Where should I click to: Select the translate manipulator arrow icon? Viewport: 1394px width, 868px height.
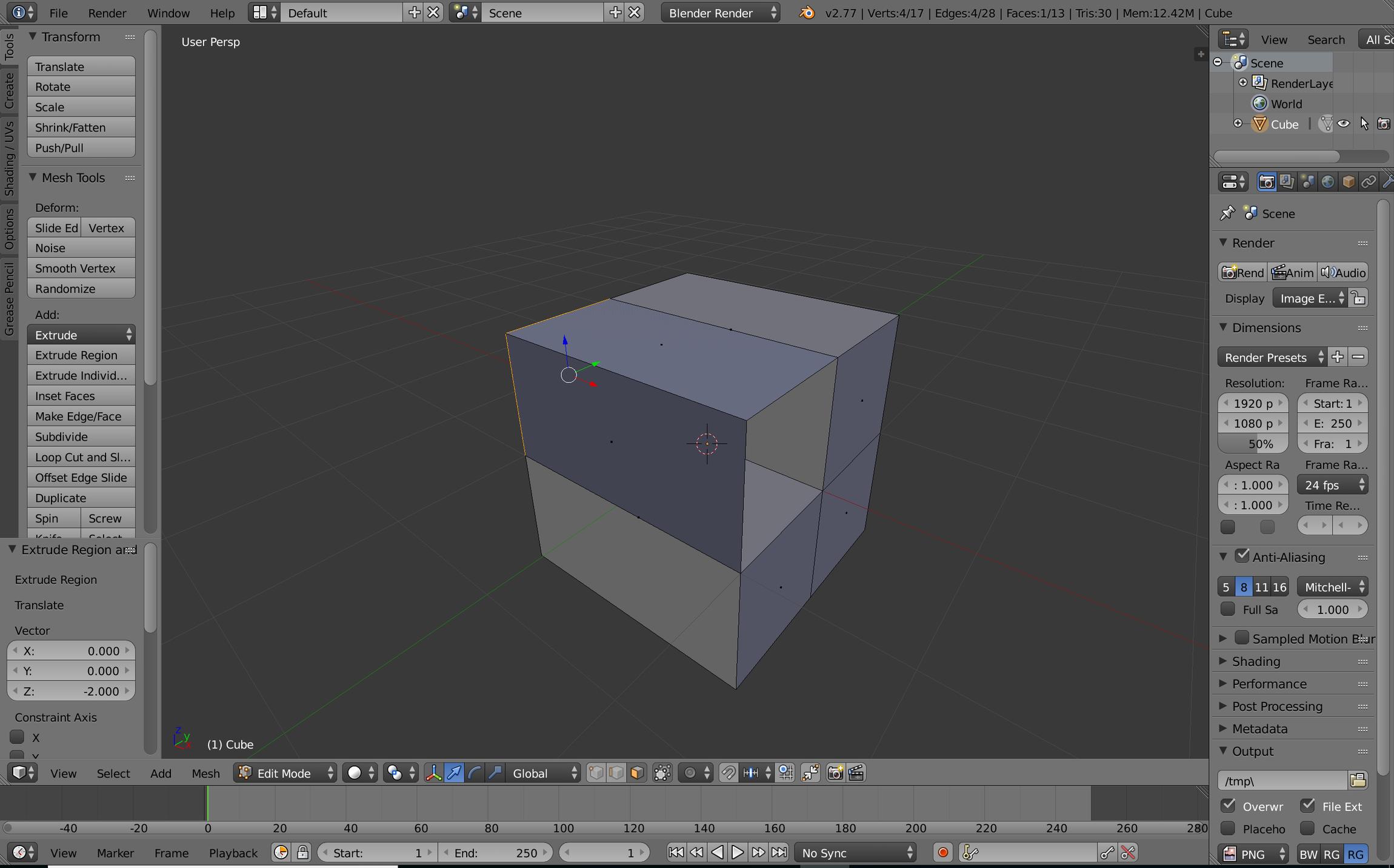point(454,773)
